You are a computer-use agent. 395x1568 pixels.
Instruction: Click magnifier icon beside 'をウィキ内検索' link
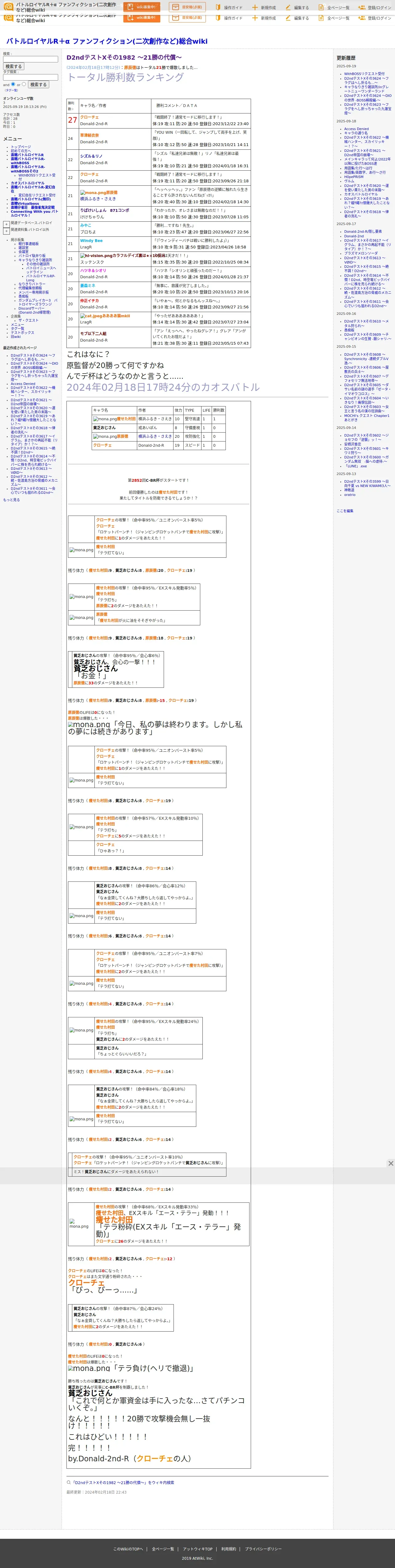point(69,1482)
